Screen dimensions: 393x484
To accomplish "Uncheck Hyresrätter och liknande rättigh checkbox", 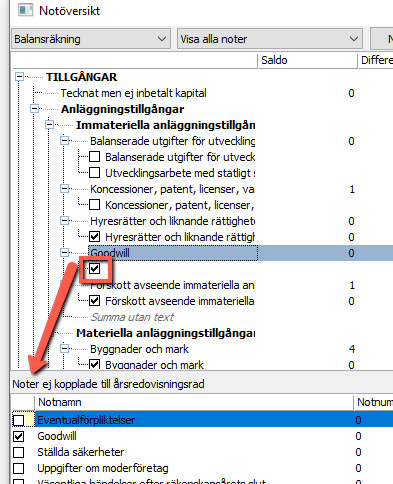I will point(95,237).
